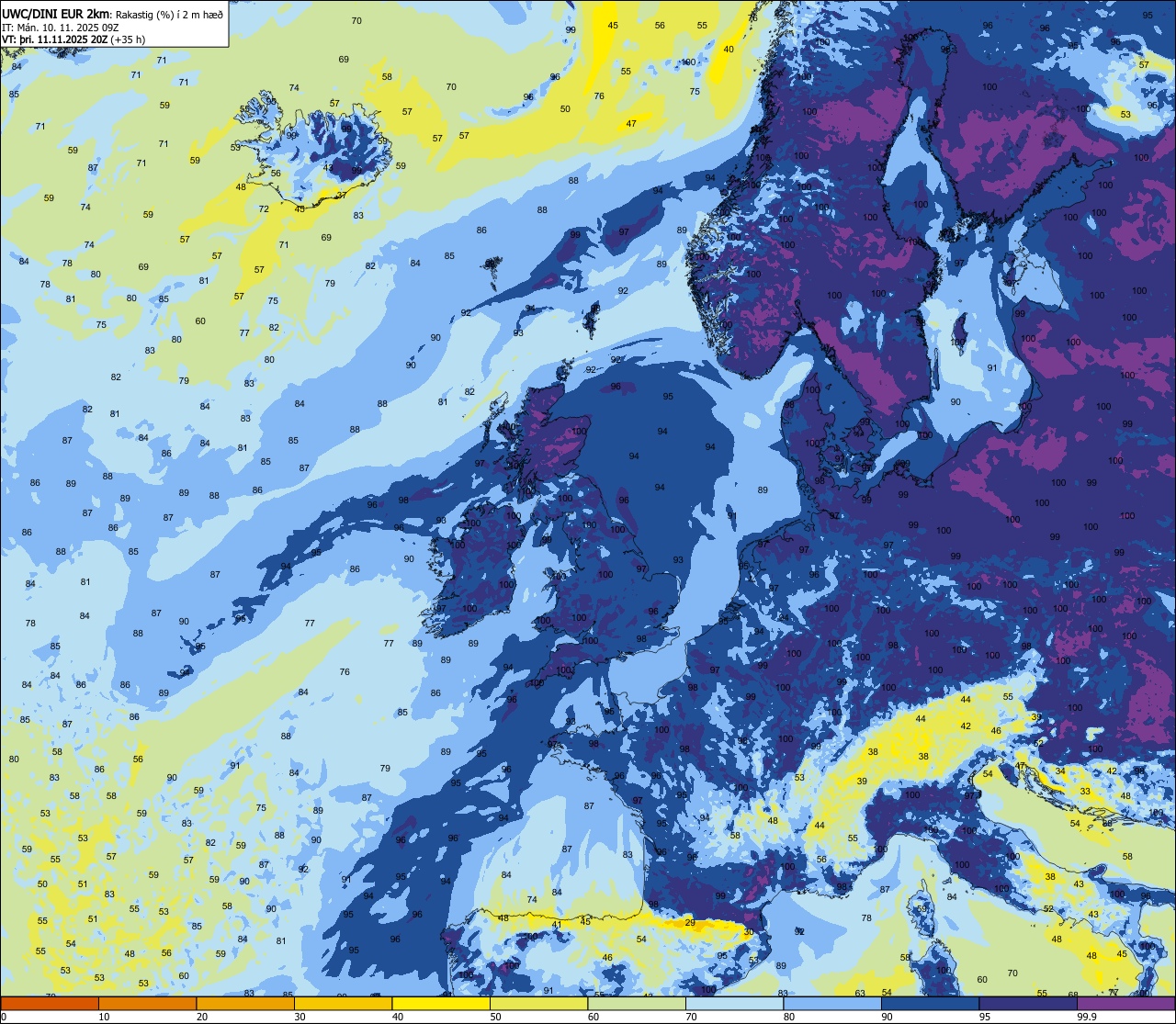Click the humidity value 29 in orange Spain patch
Viewport: 1176px width, 1024px height.
[x=690, y=922]
